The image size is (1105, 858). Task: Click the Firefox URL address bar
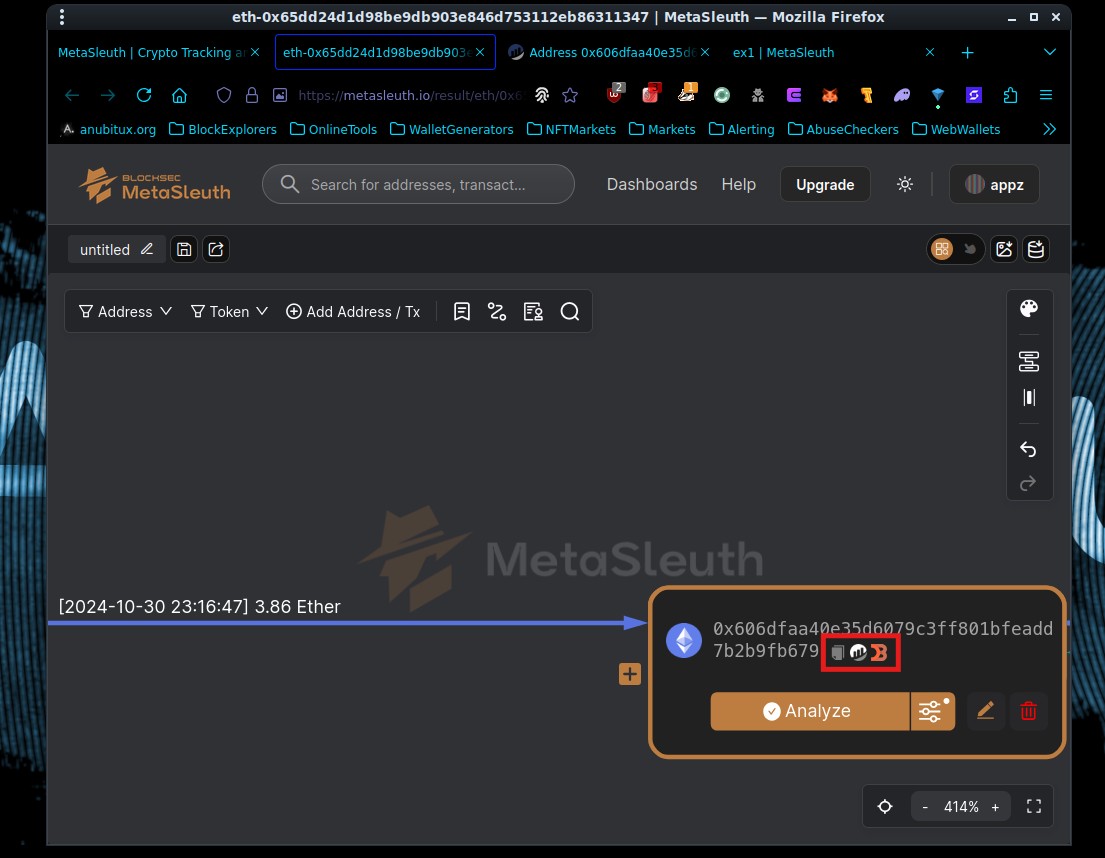(409, 95)
